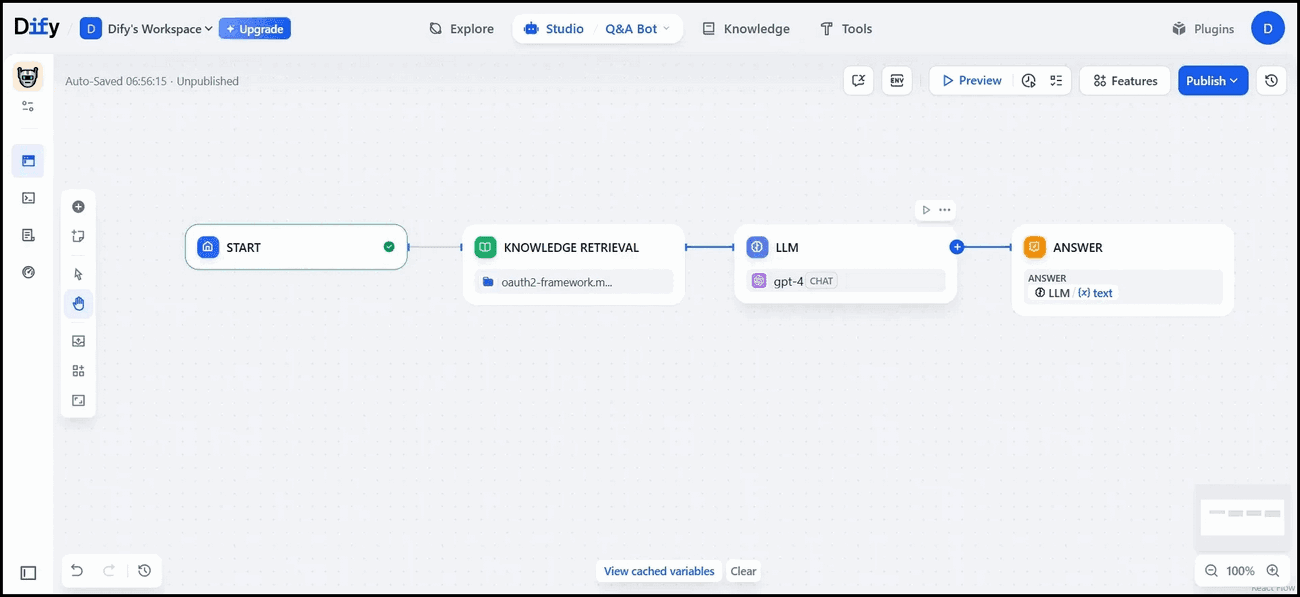Screen dimensions: 1300x597
Task: Click the canvas minimap thumbnail
Action: pos(1242,516)
